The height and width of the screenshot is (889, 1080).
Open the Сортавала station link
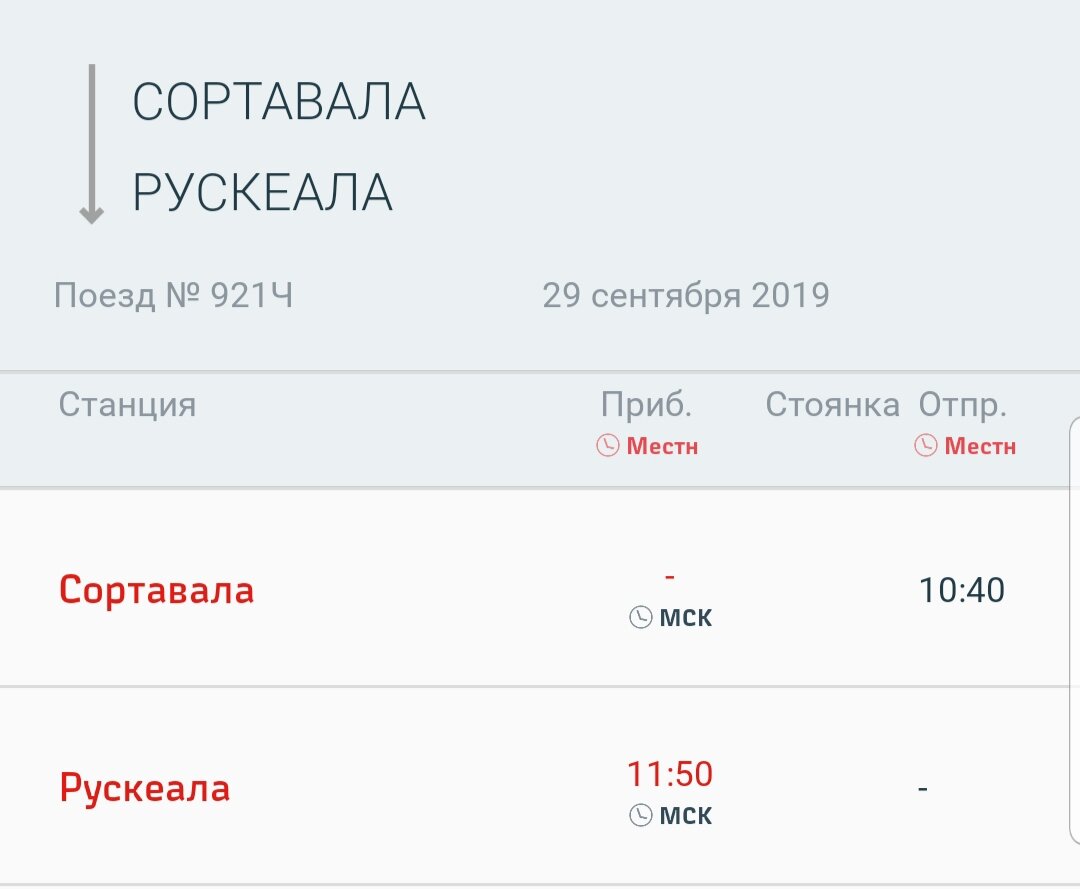click(155, 590)
